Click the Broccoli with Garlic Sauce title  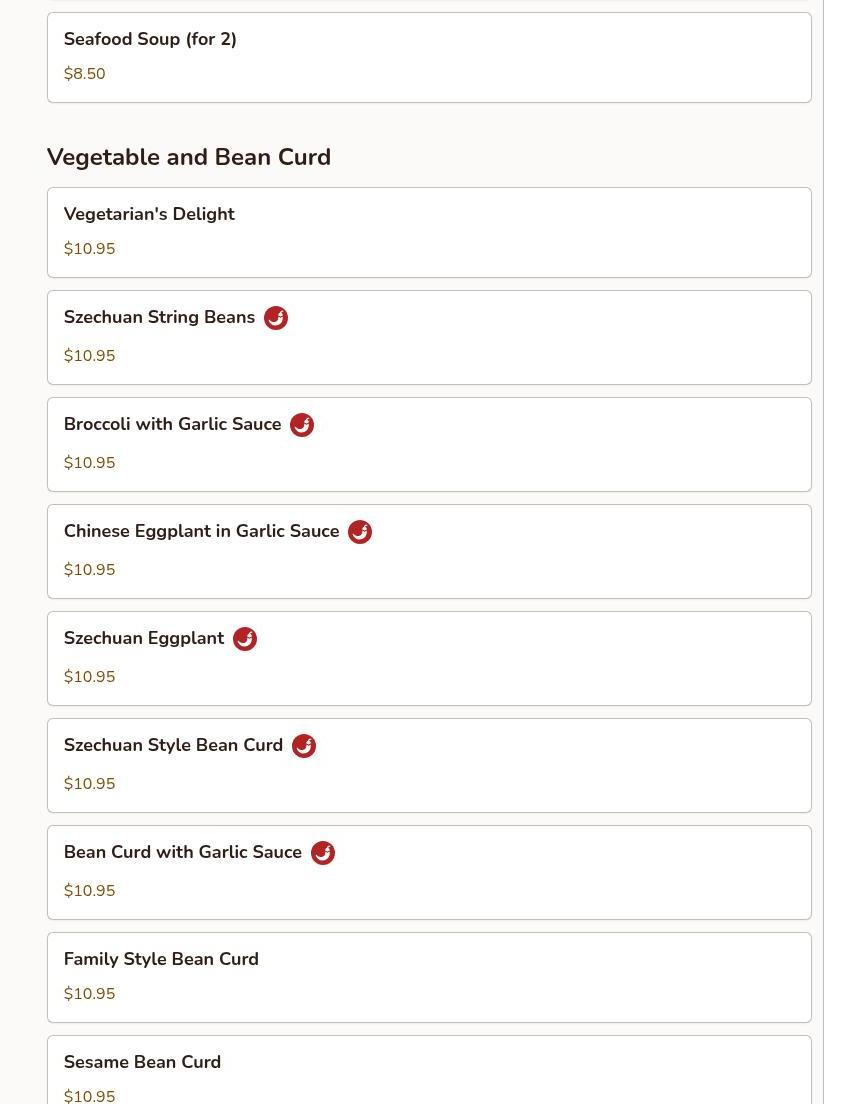coord(172,424)
